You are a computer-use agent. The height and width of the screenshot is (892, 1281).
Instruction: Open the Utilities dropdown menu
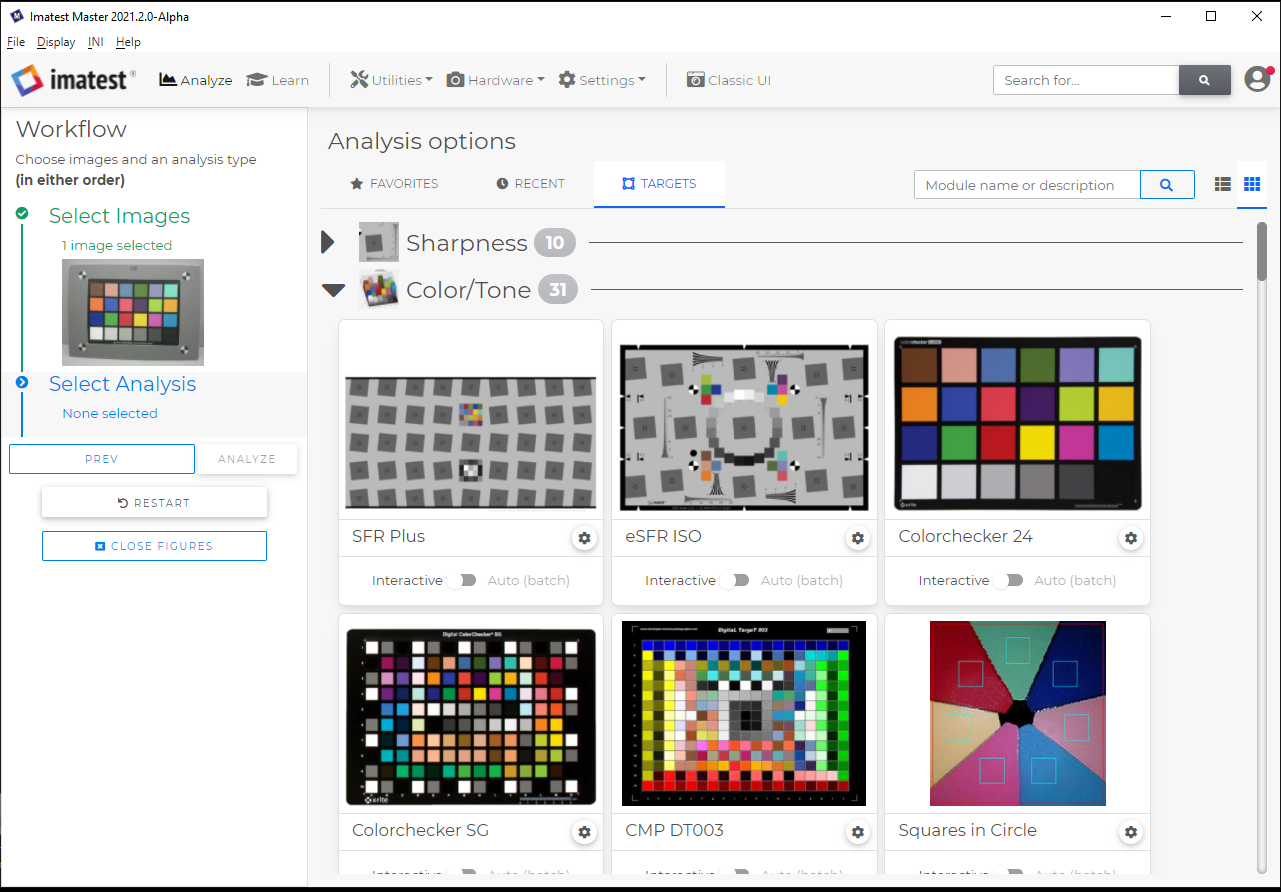(391, 80)
